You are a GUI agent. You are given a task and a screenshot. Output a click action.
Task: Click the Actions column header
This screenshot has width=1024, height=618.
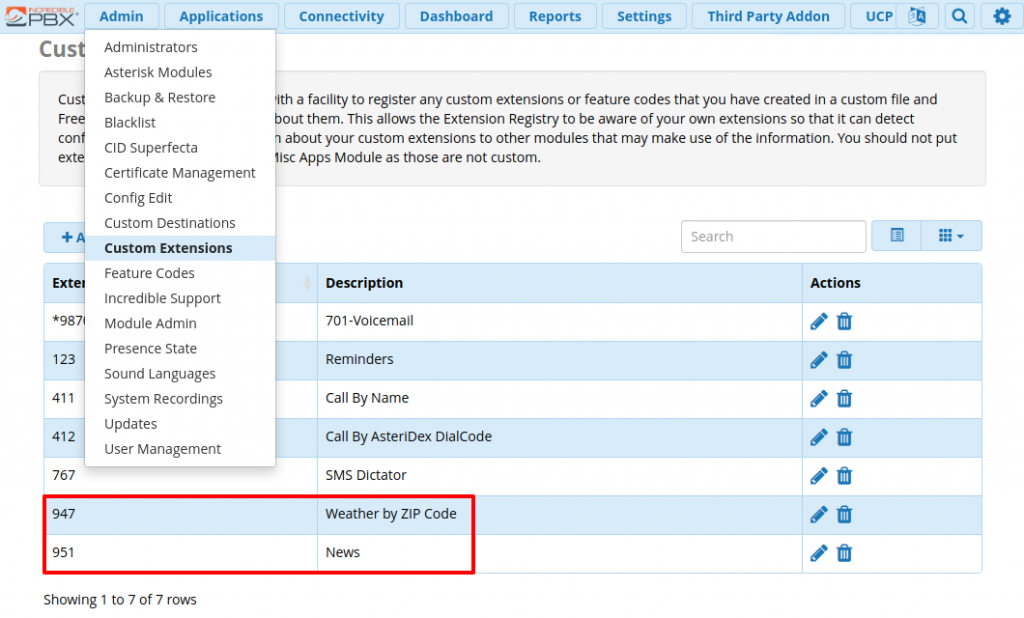click(x=891, y=283)
